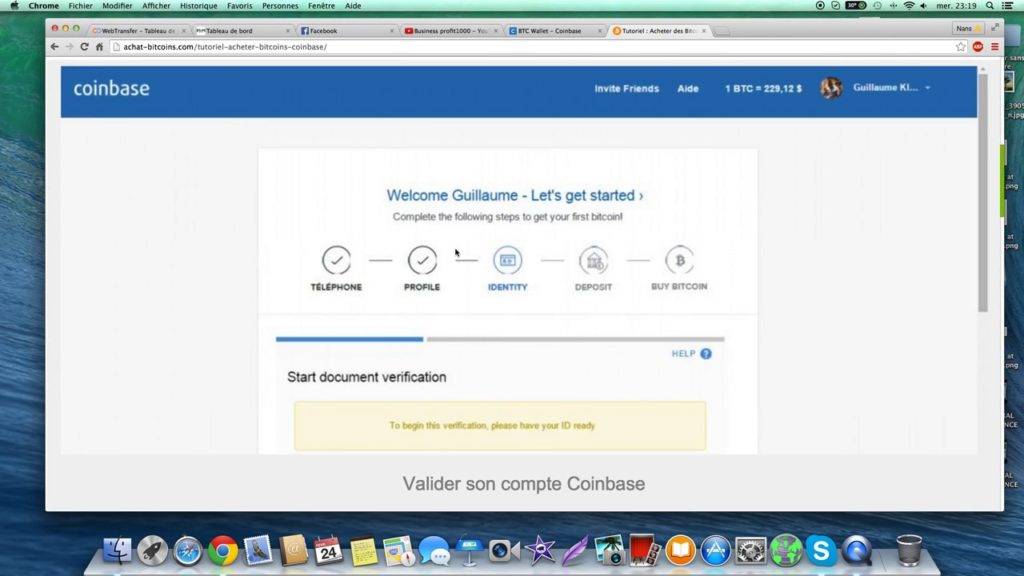Click the volume speaker icon in menu bar

[x=923, y=5]
